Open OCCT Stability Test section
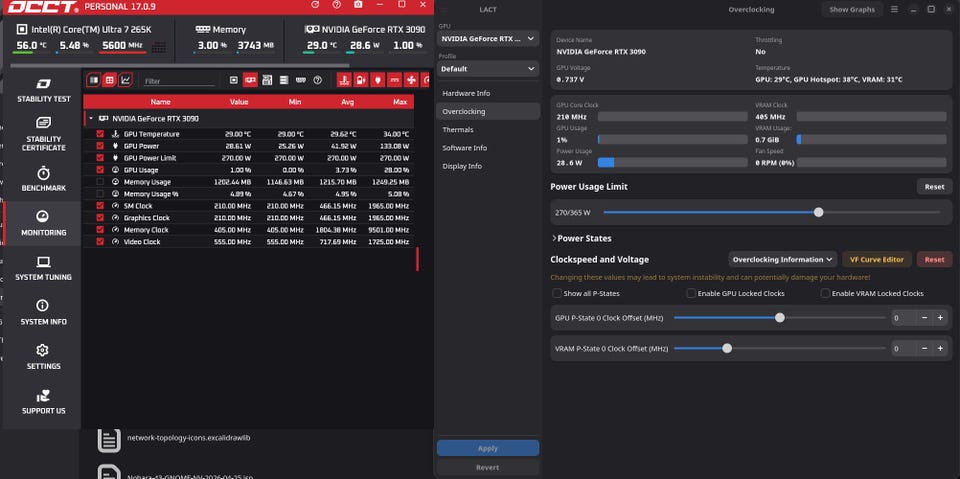Image resolution: width=960 pixels, height=479 pixels. click(43, 90)
